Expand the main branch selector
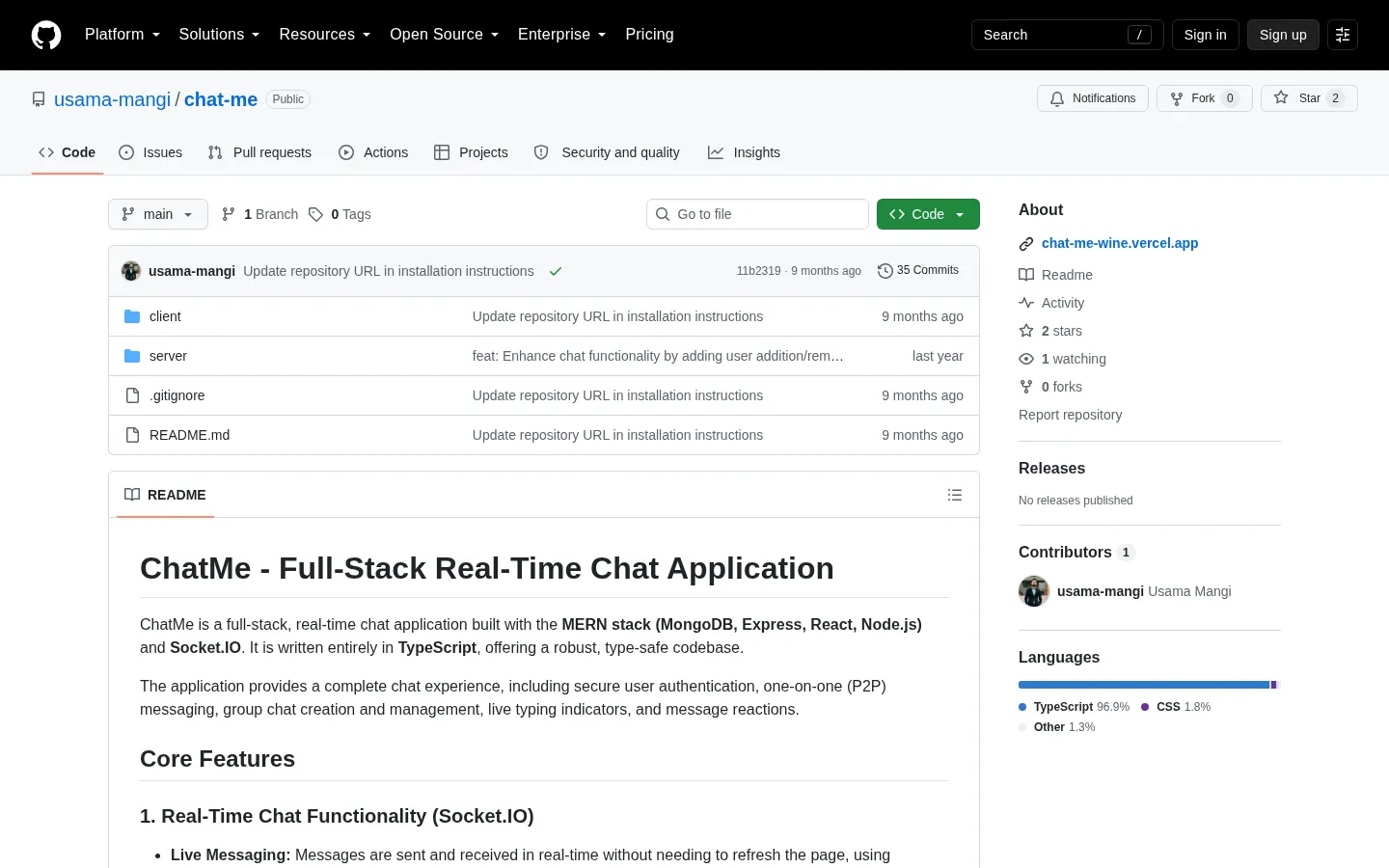This screenshot has width=1389, height=868. [158, 214]
